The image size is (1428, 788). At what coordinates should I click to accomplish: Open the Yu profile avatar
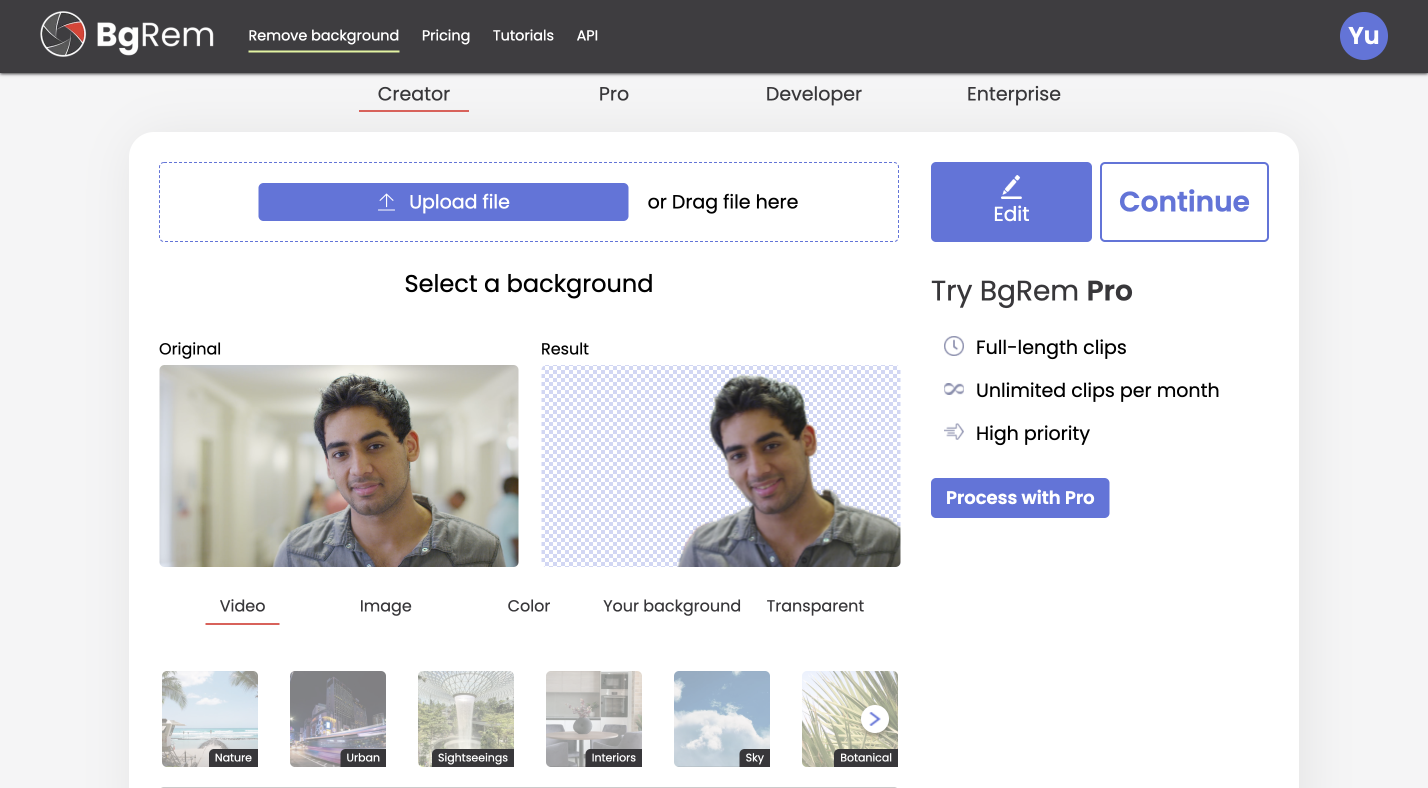(x=1363, y=35)
